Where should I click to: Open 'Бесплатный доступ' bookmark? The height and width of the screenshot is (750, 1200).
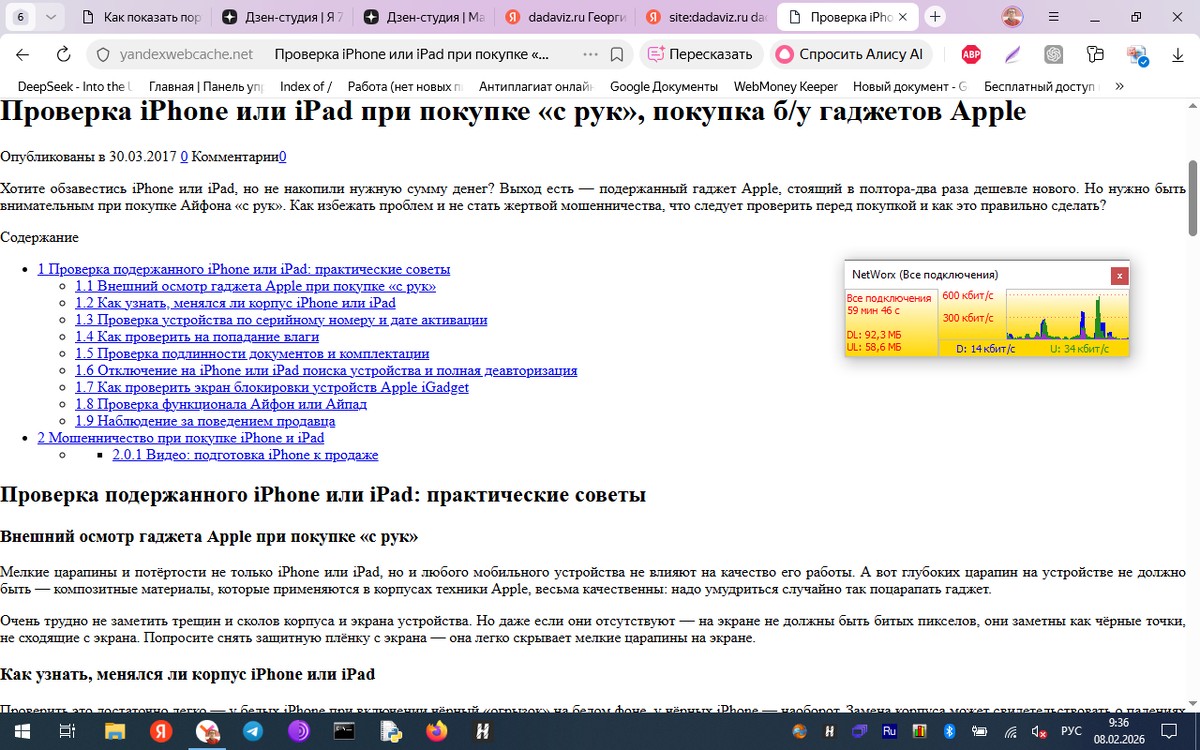(x=1042, y=86)
